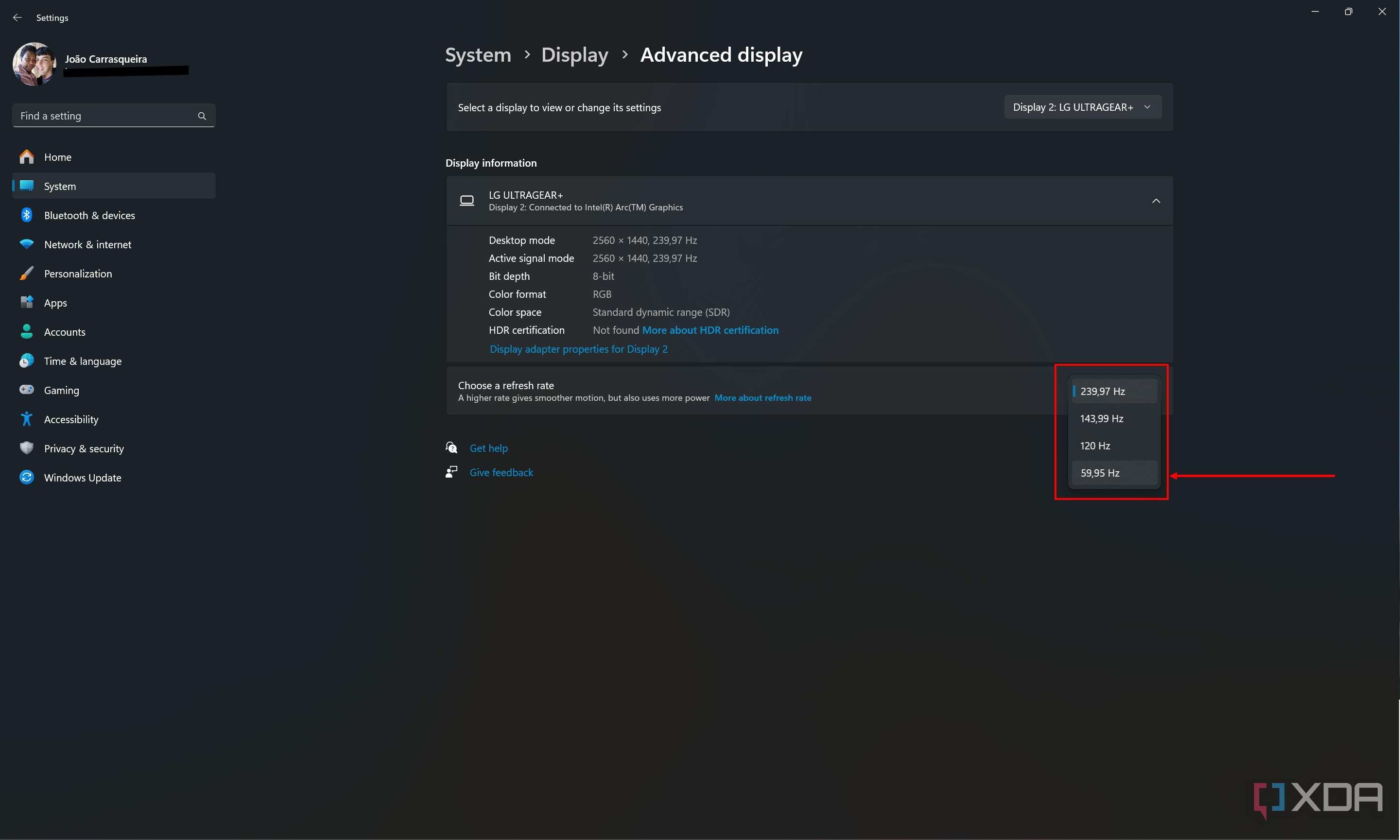Click the Accounts person icon
The width and height of the screenshot is (1400, 840).
pos(27,332)
